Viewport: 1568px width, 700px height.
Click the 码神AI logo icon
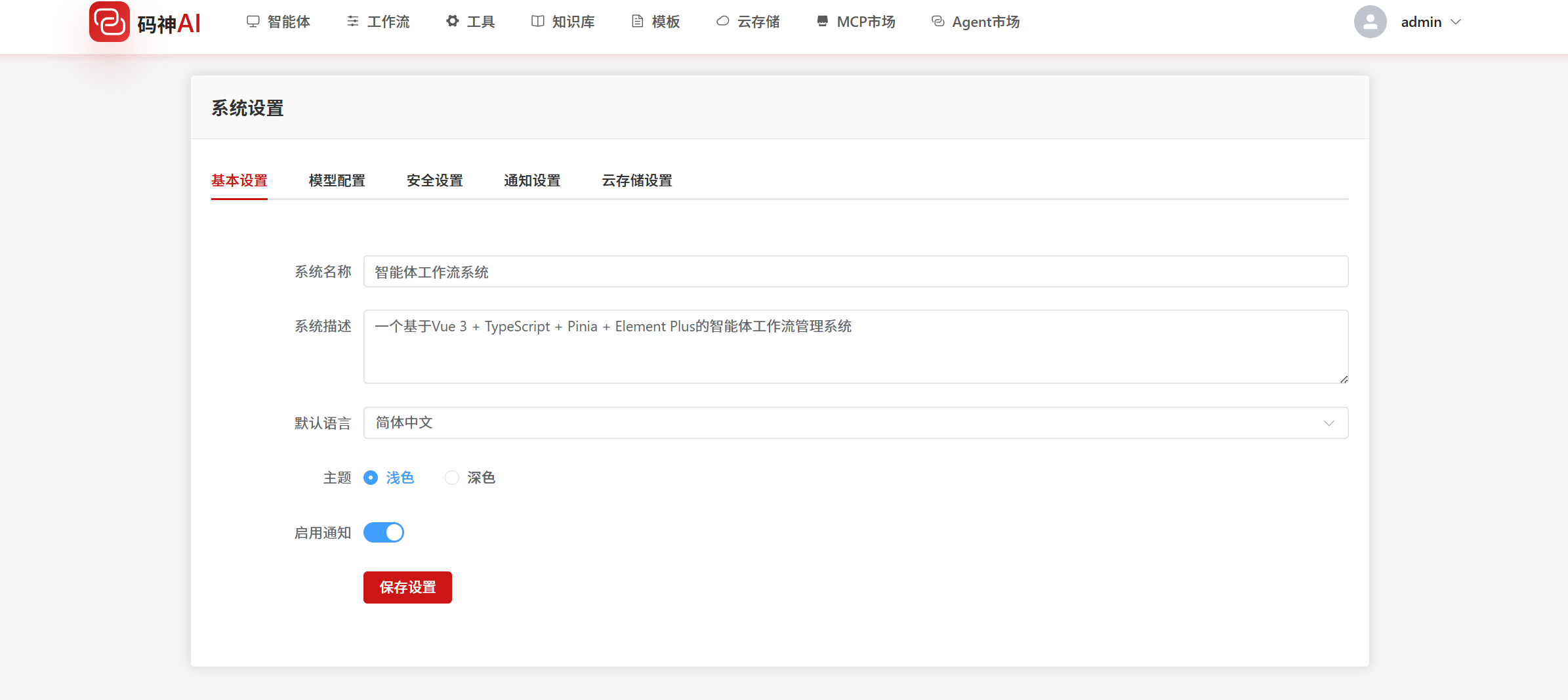[110, 22]
